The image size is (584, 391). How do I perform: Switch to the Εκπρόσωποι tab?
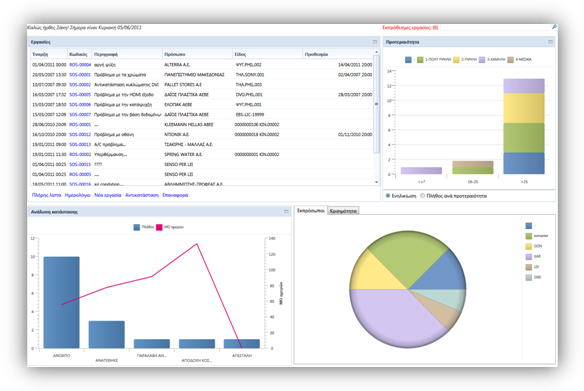(311, 211)
